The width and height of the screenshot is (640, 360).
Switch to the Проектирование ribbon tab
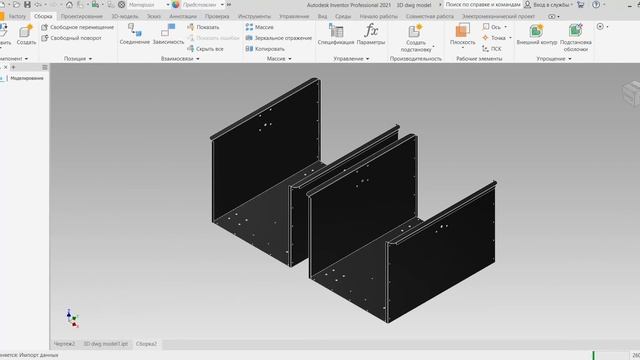point(82,16)
